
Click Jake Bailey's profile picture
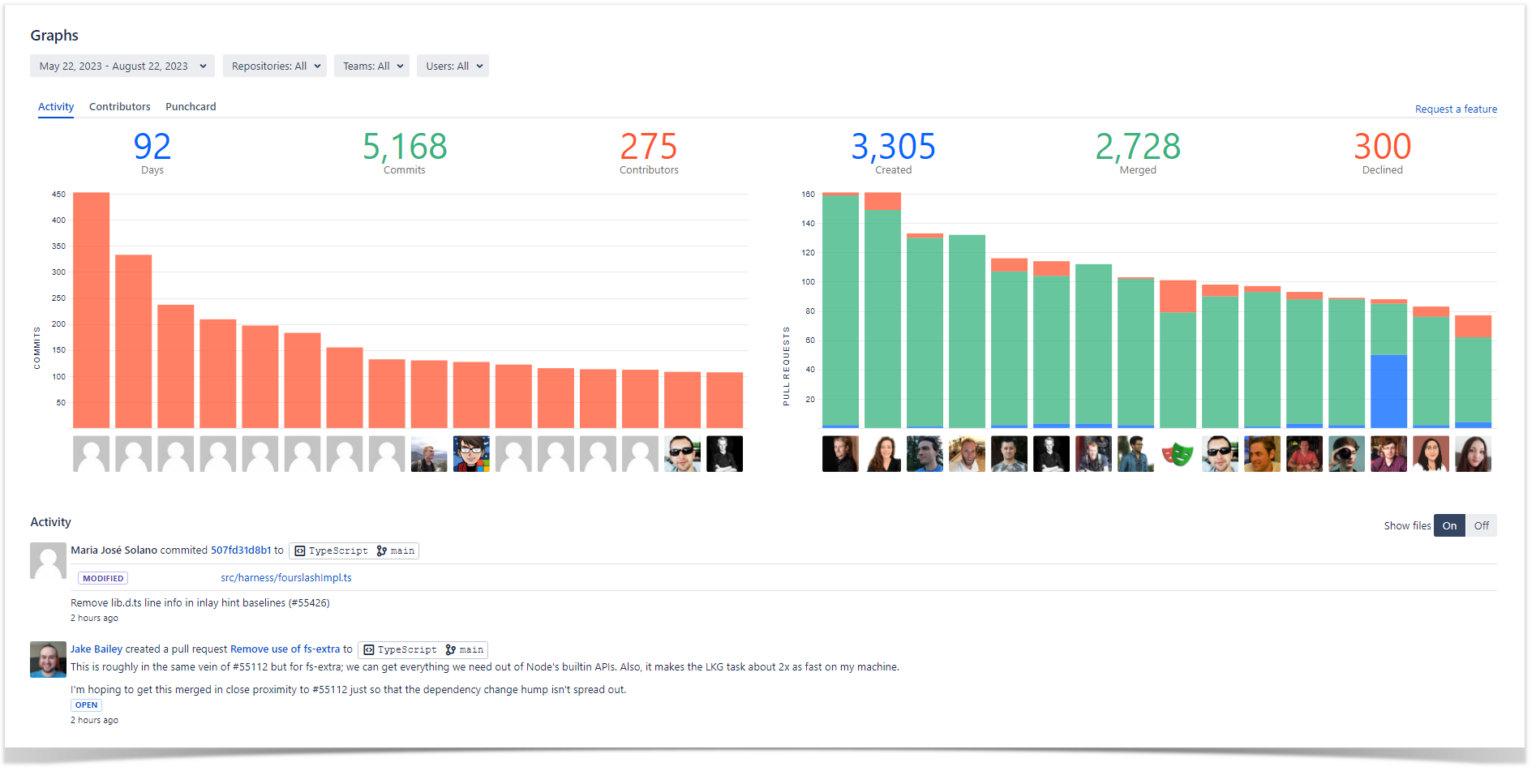[48, 659]
